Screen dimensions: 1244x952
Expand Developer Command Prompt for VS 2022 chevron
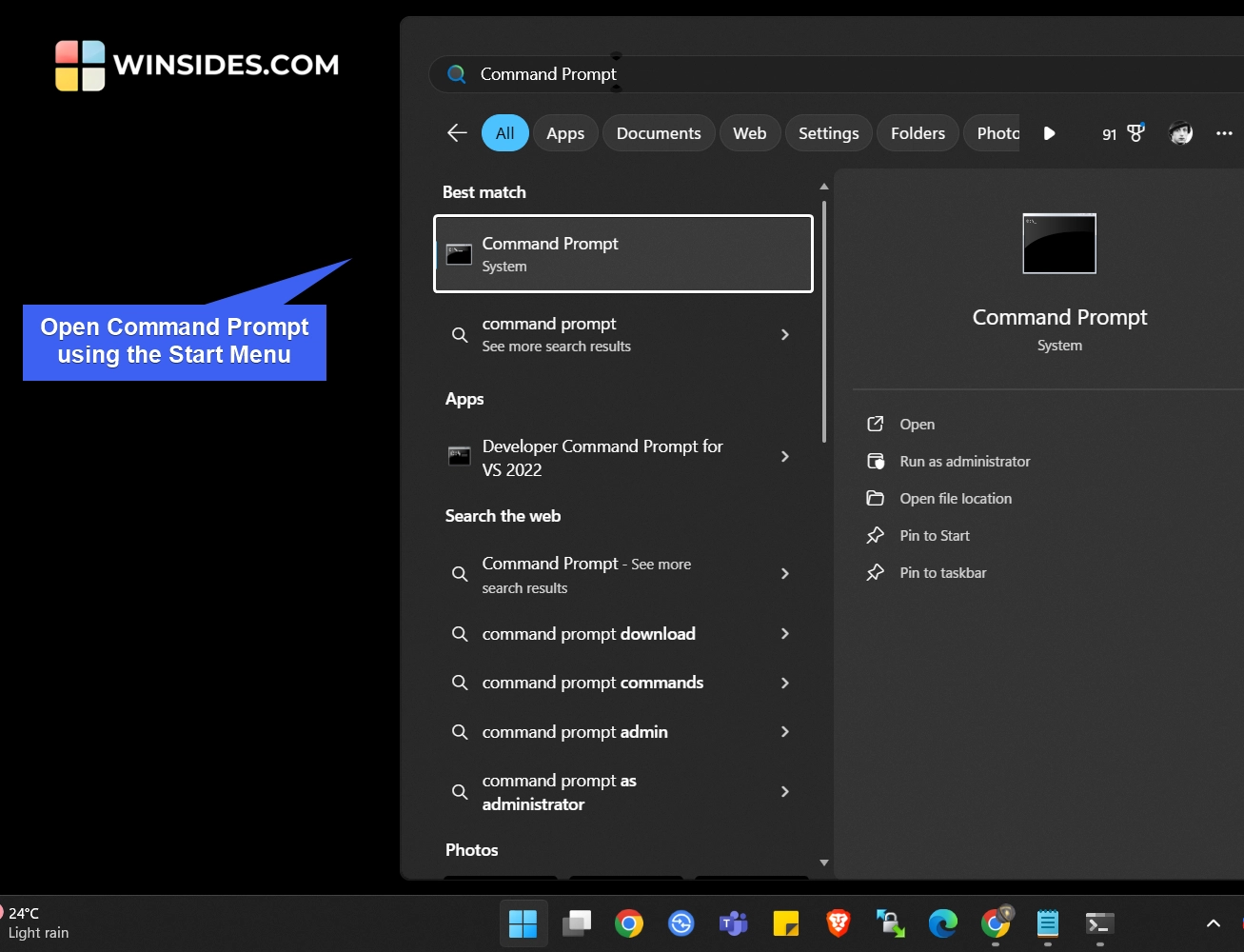coord(784,457)
